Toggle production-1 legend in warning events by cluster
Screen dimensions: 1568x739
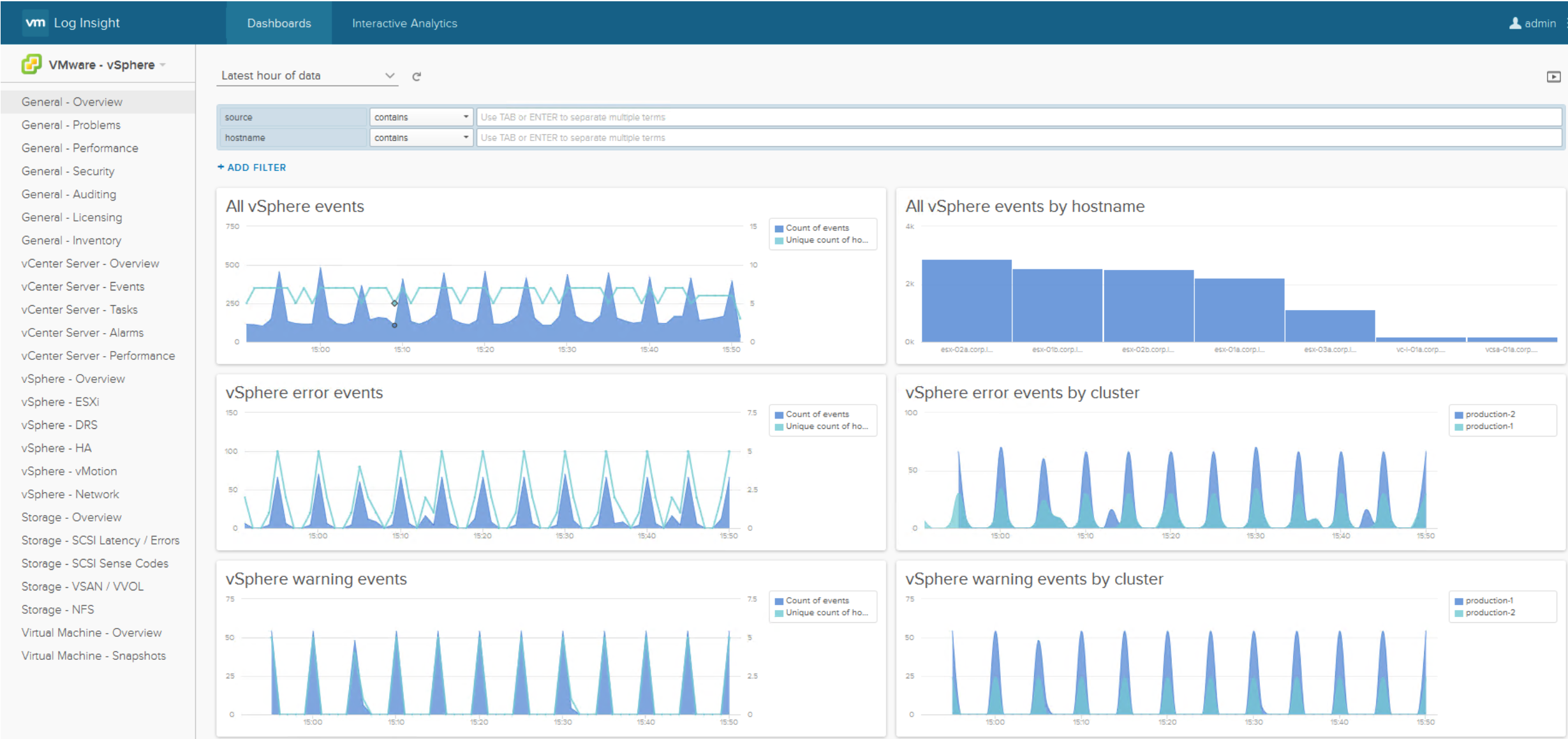point(1484,601)
